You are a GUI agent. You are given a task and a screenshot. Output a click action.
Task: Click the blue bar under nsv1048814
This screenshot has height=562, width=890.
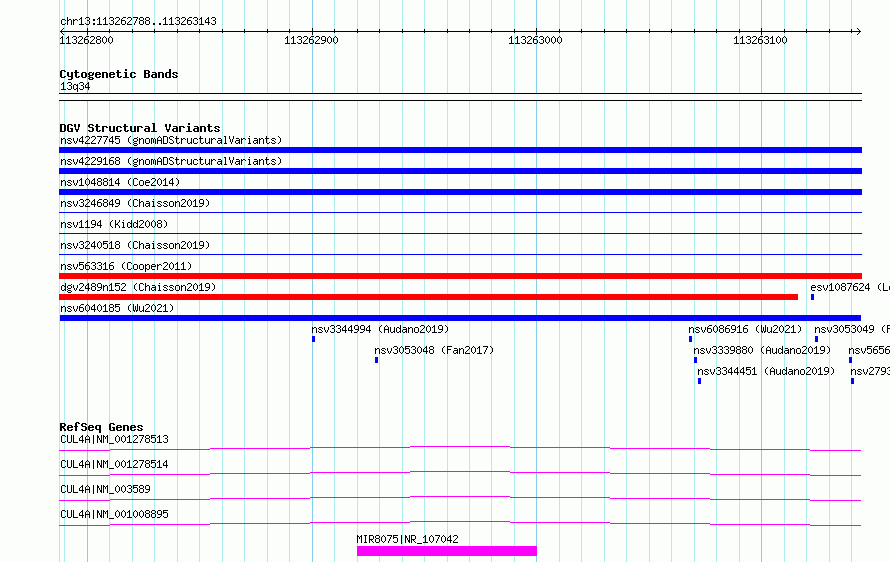(x=460, y=192)
